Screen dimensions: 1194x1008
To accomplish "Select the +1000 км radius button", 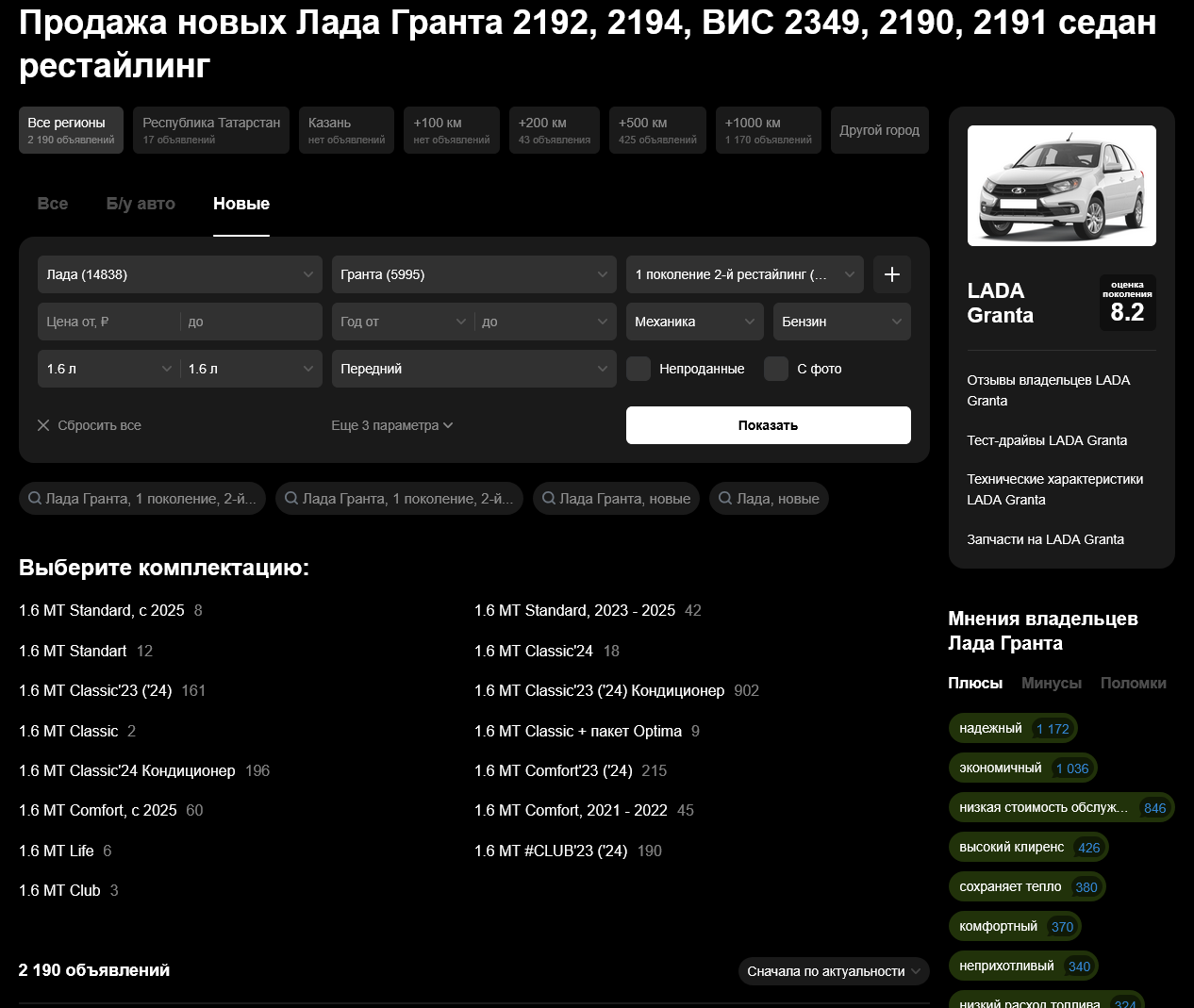I will (x=768, y=130).
